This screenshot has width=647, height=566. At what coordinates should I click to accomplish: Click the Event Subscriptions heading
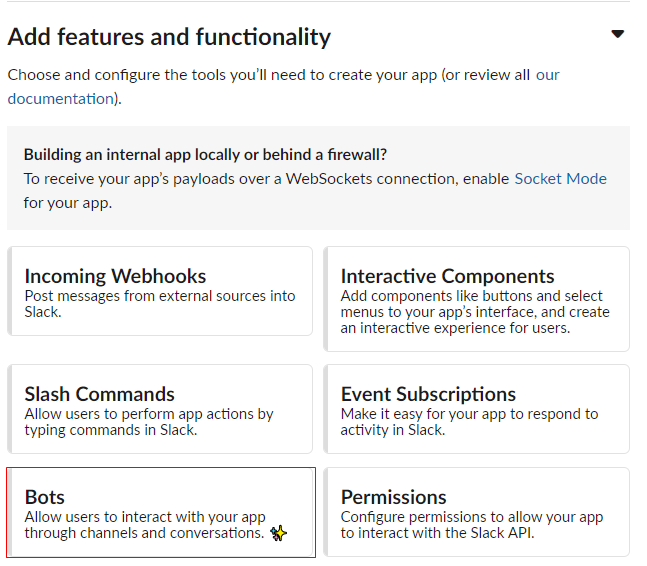pyautogui.click(x=428, y=394)
